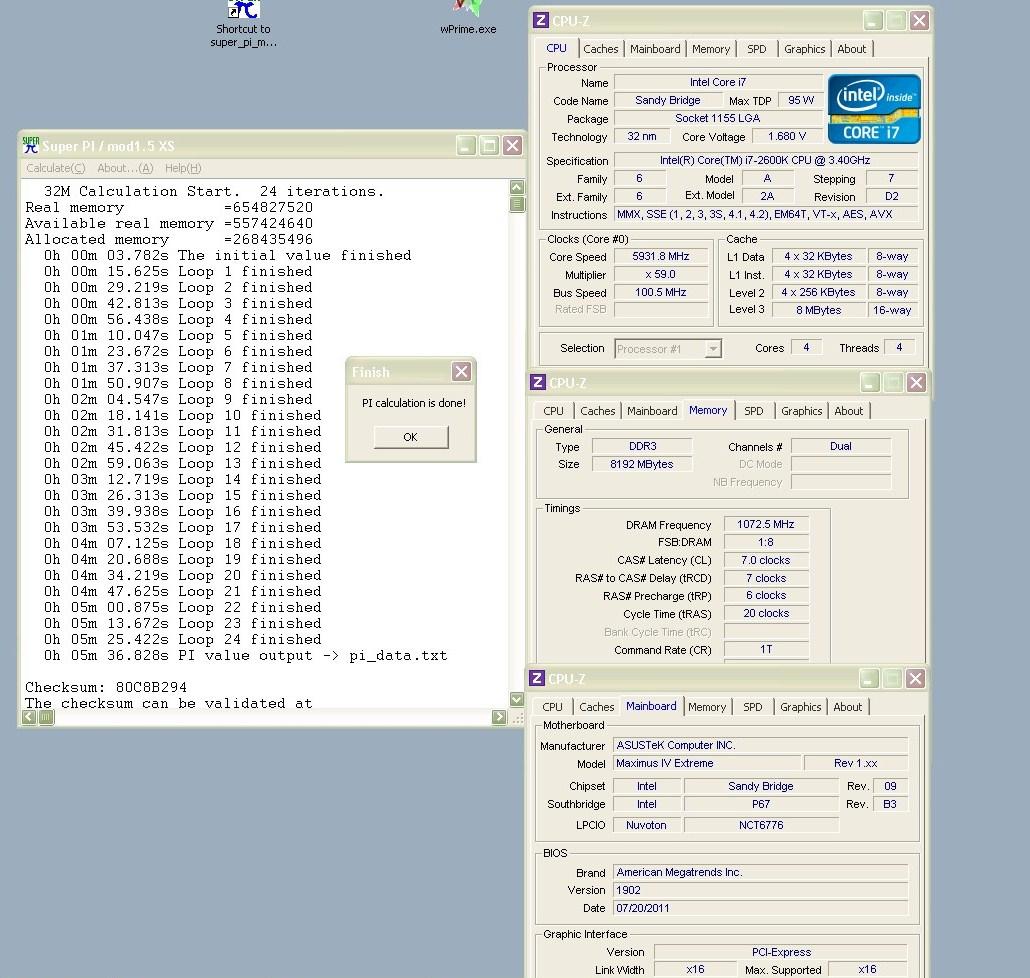The width and height of the screenshot is (1030, 978).
Task: Select Memory tab in the bottom CPU-Z Mainboard window
Action: tap(707, 707)
